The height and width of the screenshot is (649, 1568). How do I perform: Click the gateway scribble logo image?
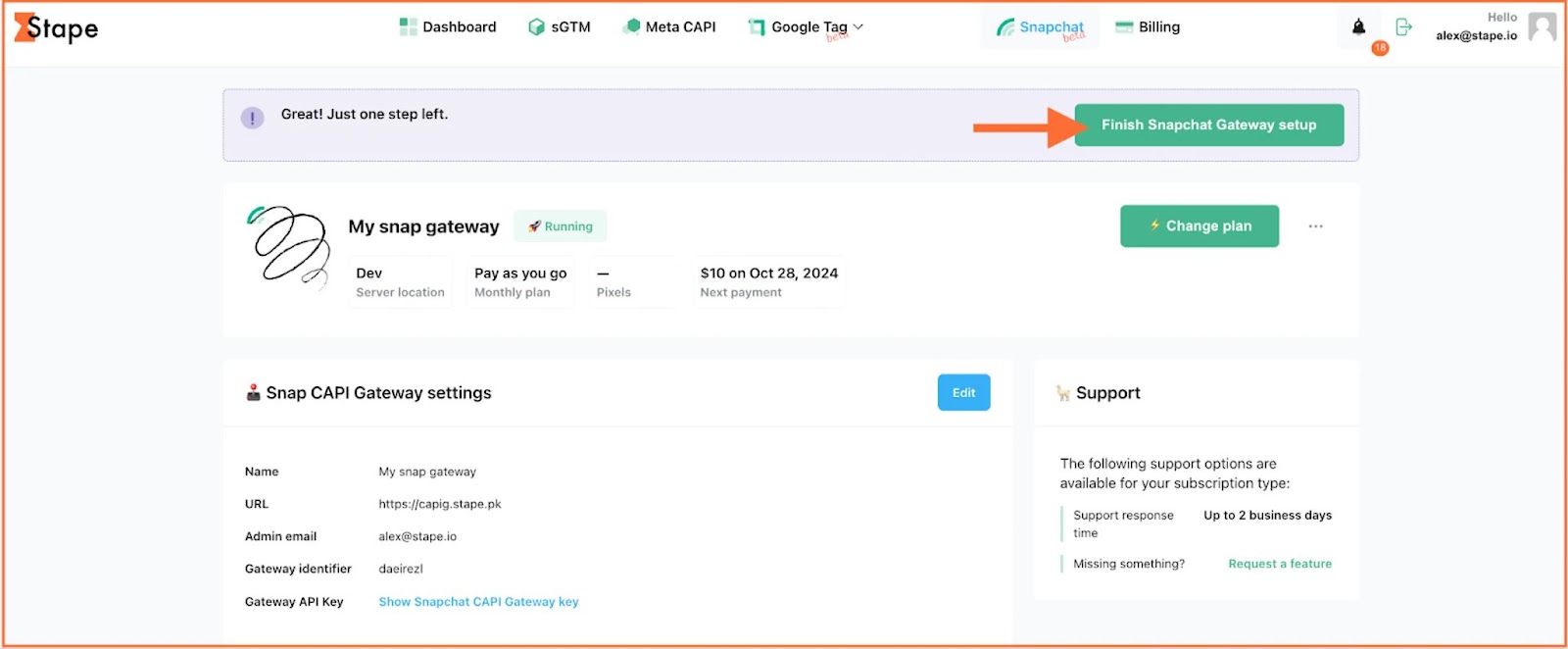[289, 247]
